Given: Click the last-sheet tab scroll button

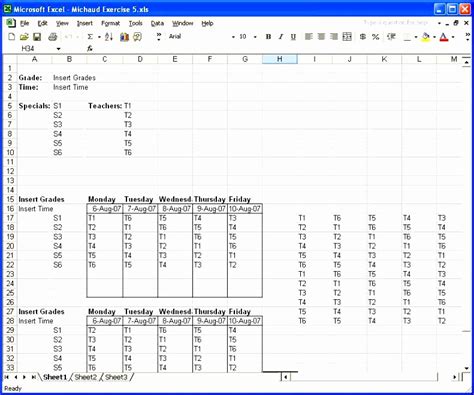Looking at the screenshot, I should pyautogui.click(x=33, y=377).
